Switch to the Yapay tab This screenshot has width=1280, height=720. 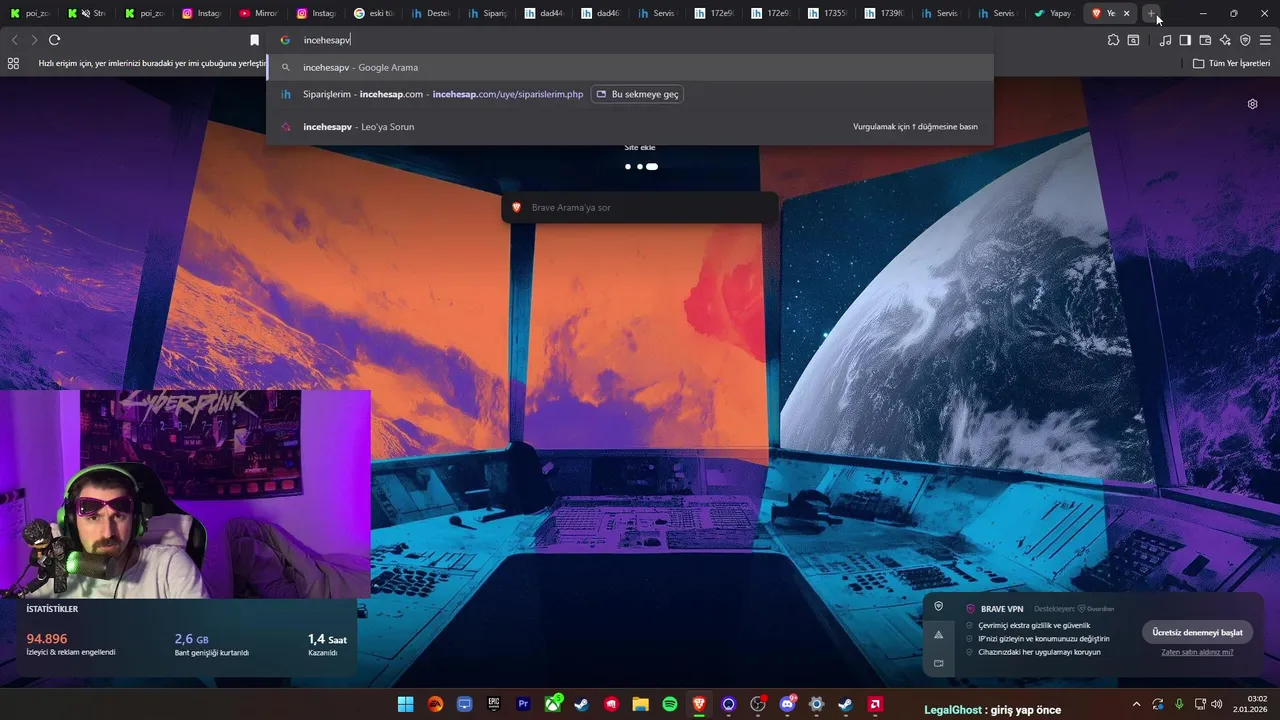[x=1052, y=14]
